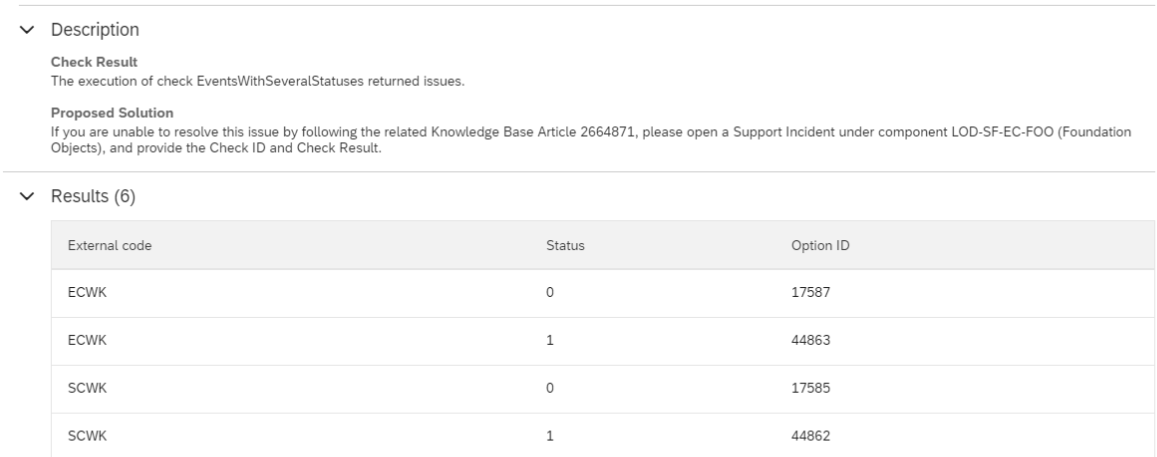Click the Option ID column header
This screenshot has width=1157, height=457.
[820, 245]
